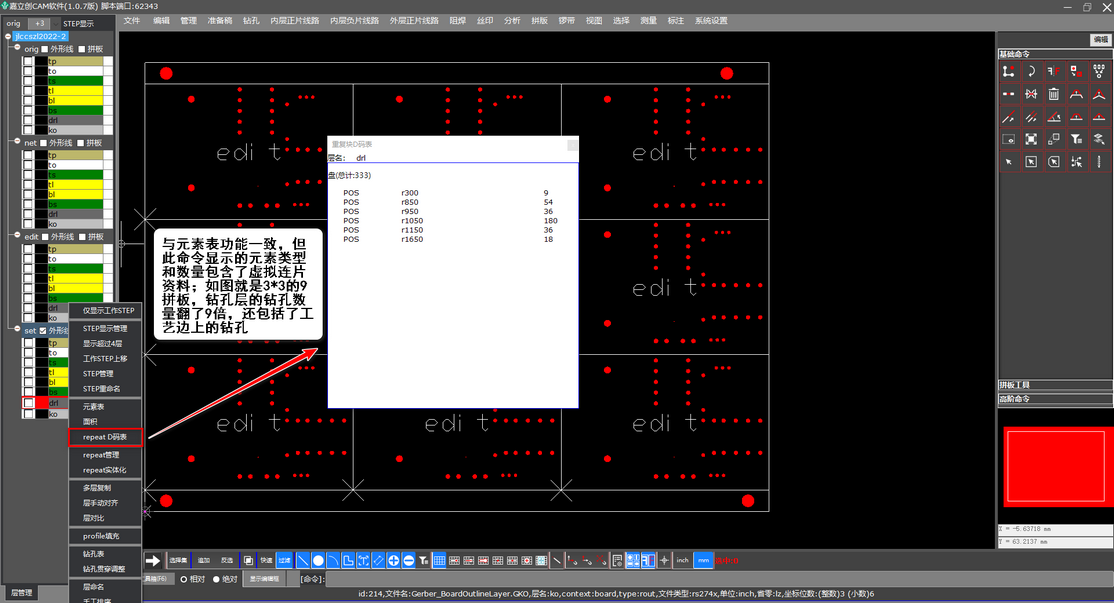Screen dimensions: 1114x603
Task: Collapse the edit step node
Action: pyautogui.click(x=18, y=236)
